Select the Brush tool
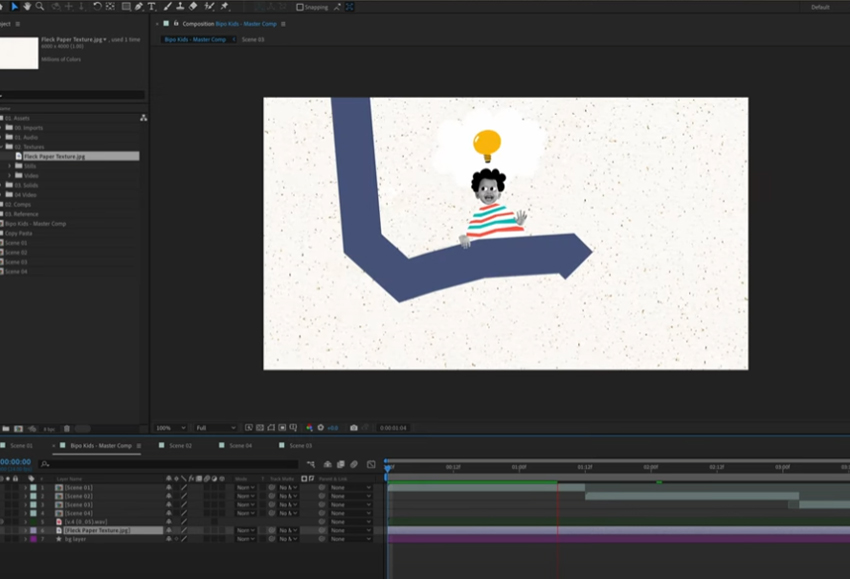The width and height of the screenshot is (850, 579). (x=168, y=7)
